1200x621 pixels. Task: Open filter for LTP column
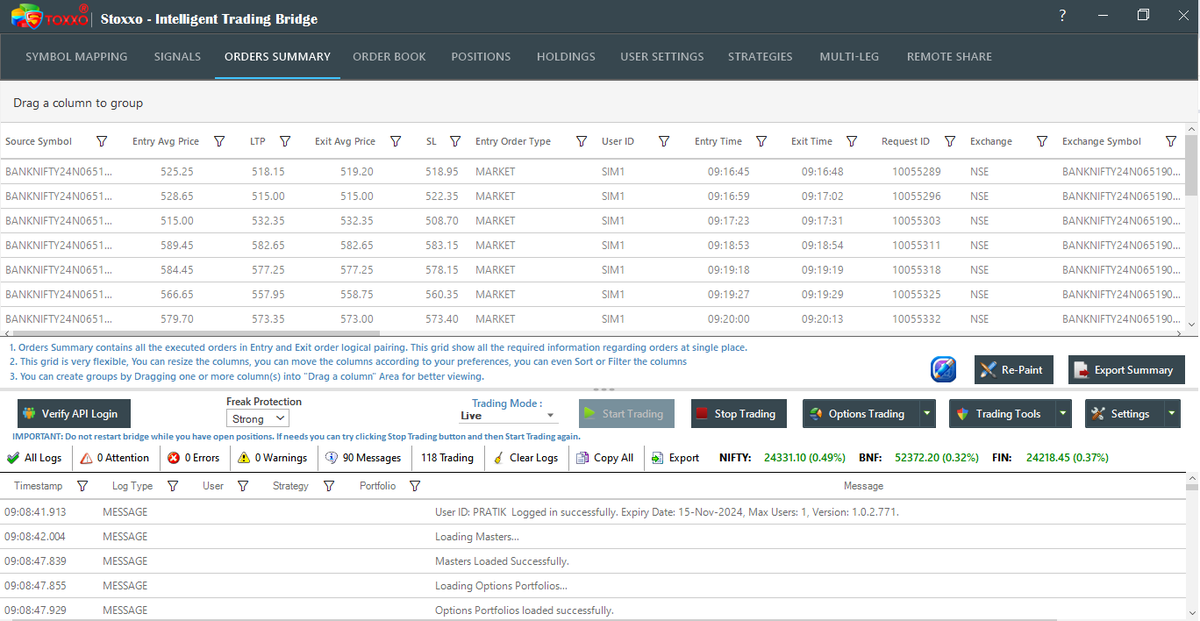[x=285, y=142]
